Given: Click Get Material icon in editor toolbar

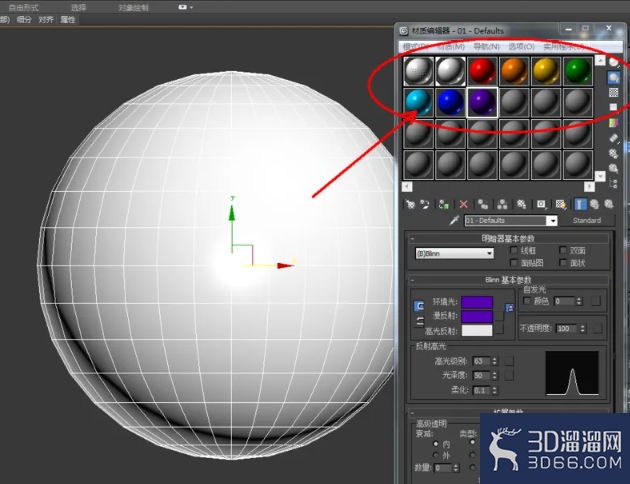Looking at the screenshot, I should point(410,204).
